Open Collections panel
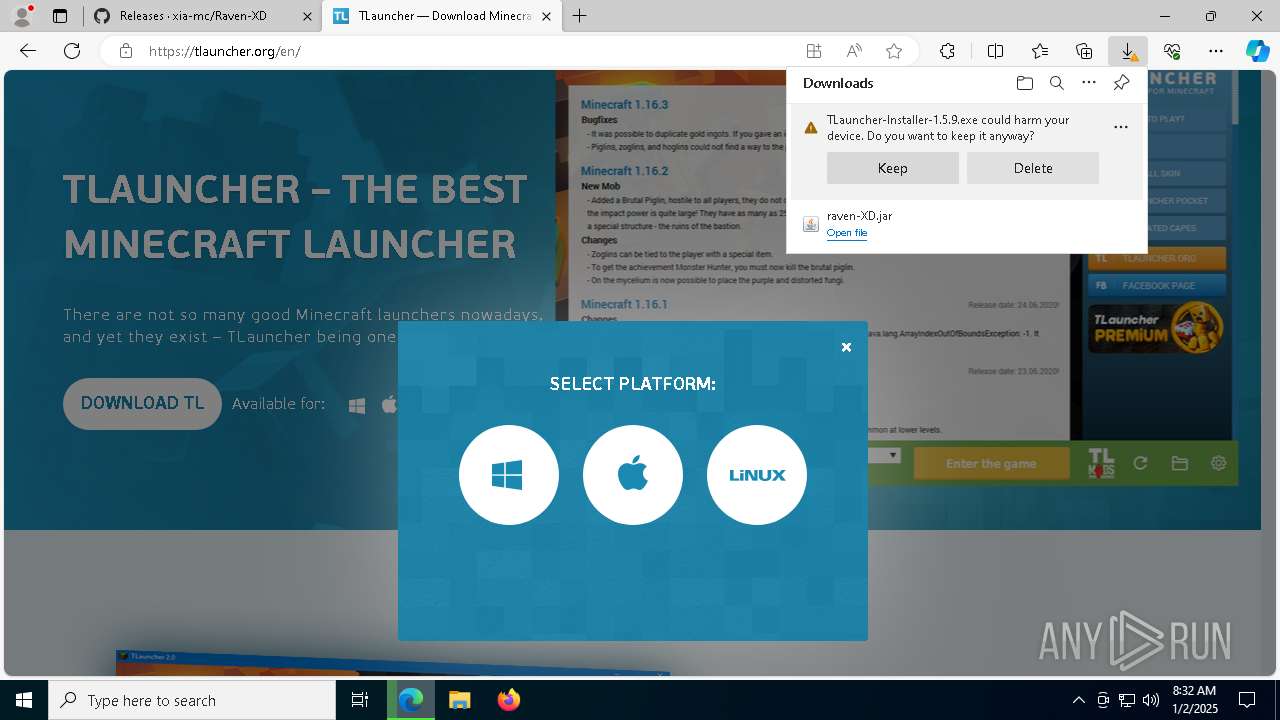This screenshot has width=1280, height=720. [x=1084, y=51]
